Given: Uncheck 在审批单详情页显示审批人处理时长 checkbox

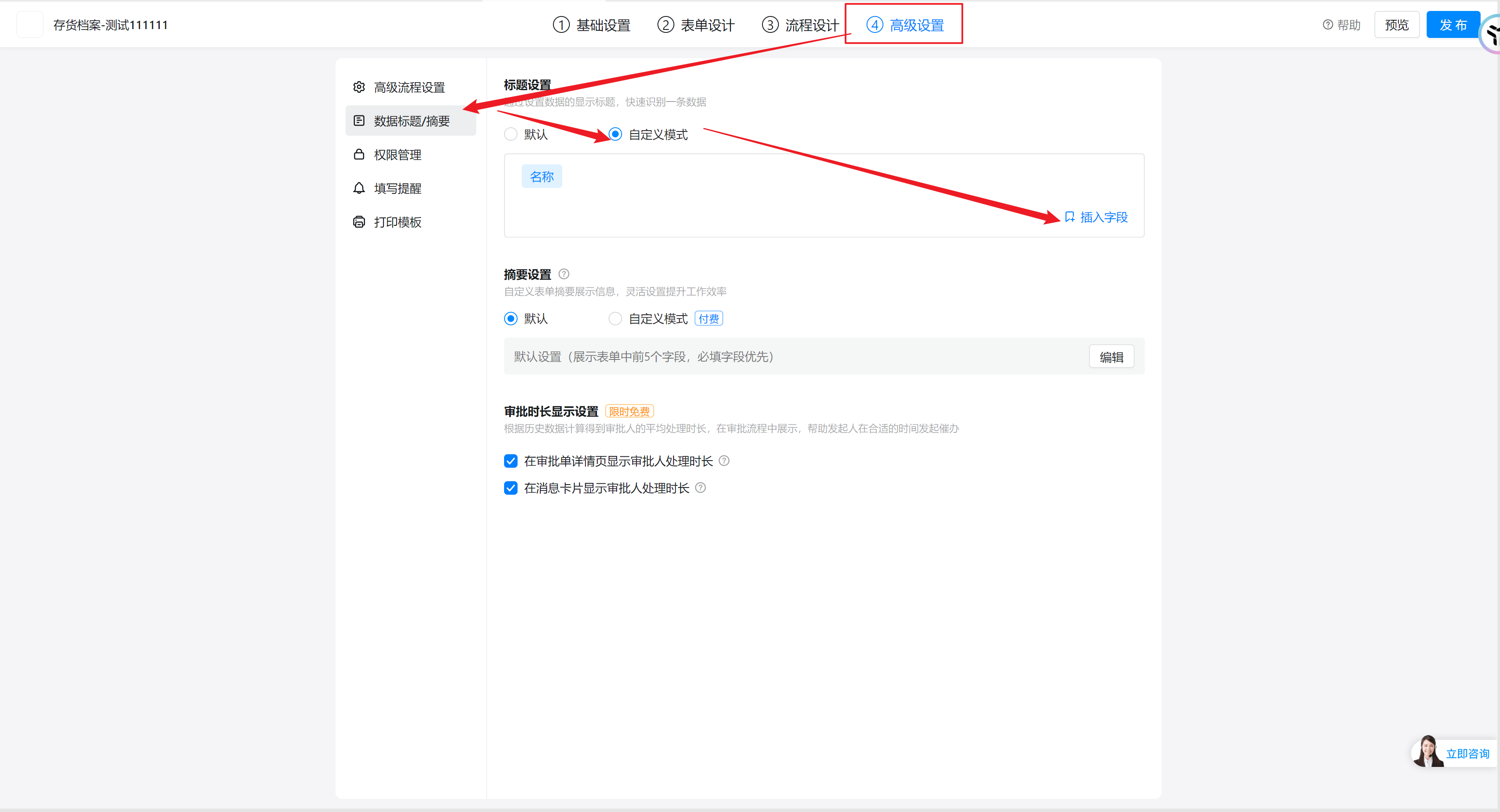Looking at the screenshot, I should point(511,461).
